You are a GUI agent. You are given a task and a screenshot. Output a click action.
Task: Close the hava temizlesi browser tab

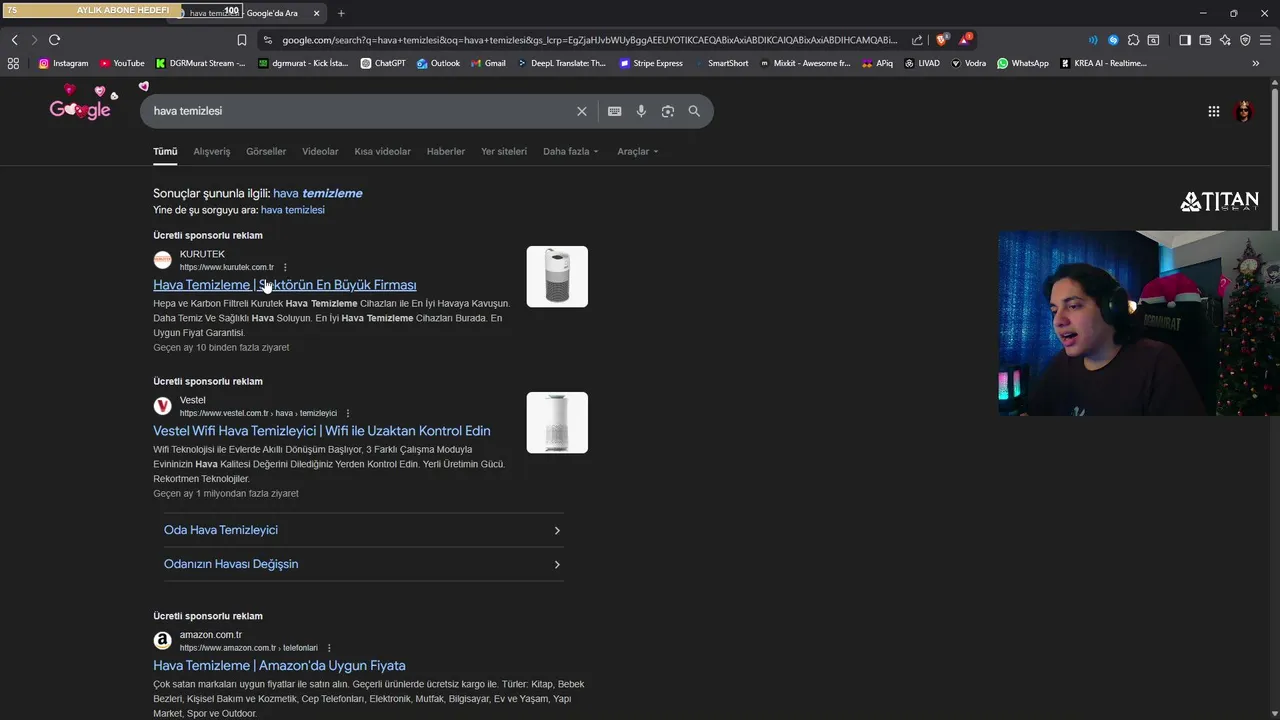coord(316,13)
